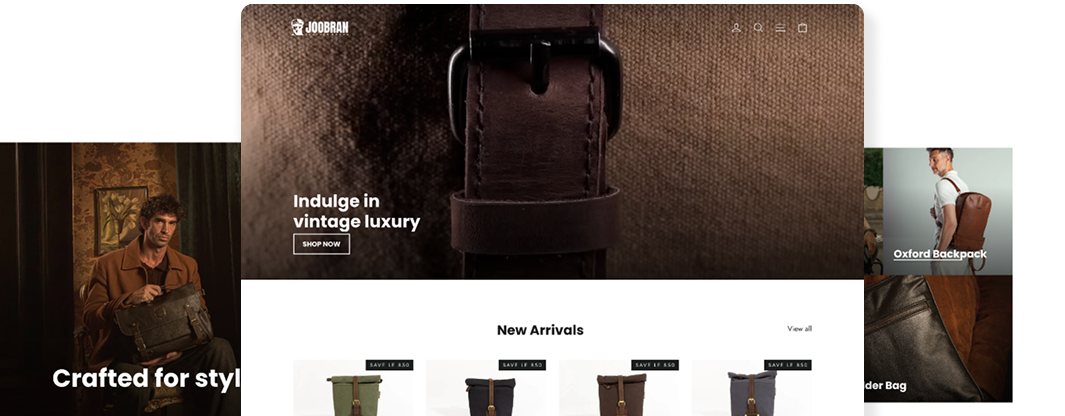Click the shoulder bag label
The height and width of the screenshot is (416, 1065).
pyautogui.click(x=885, y=385)
